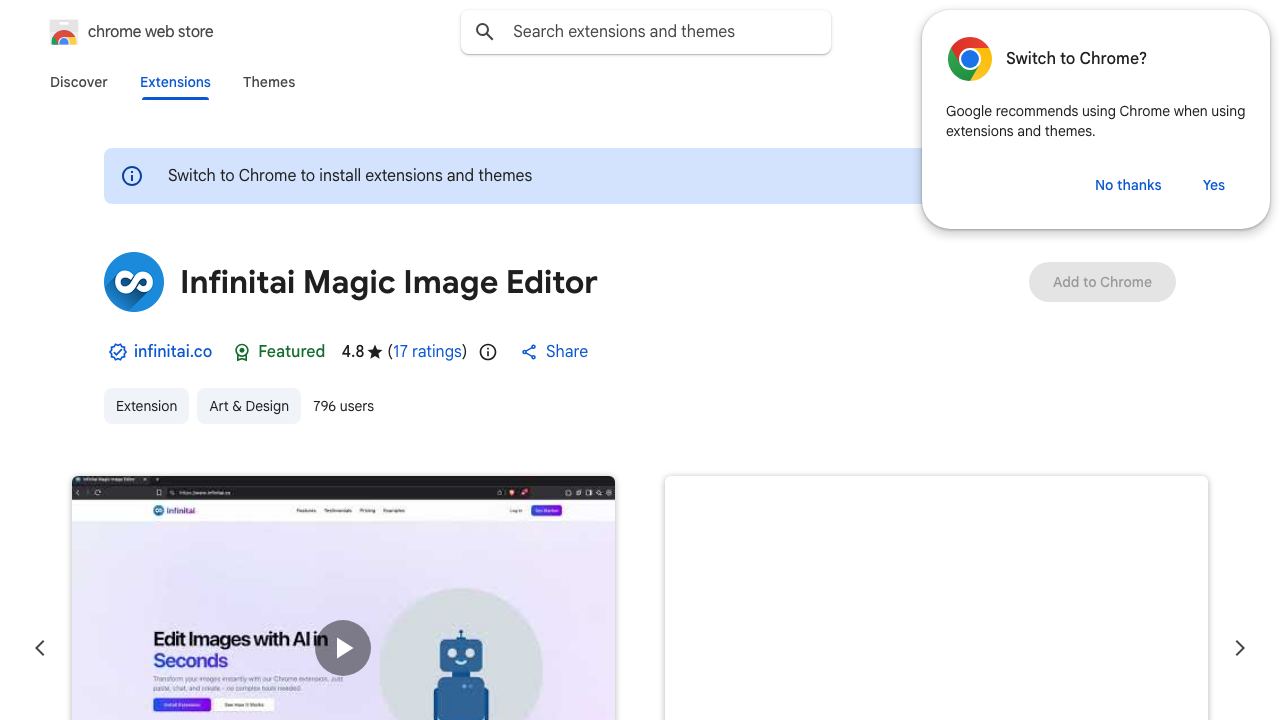The image size is (1280, 720).
Task: Click the share icon
Action: 529,352
